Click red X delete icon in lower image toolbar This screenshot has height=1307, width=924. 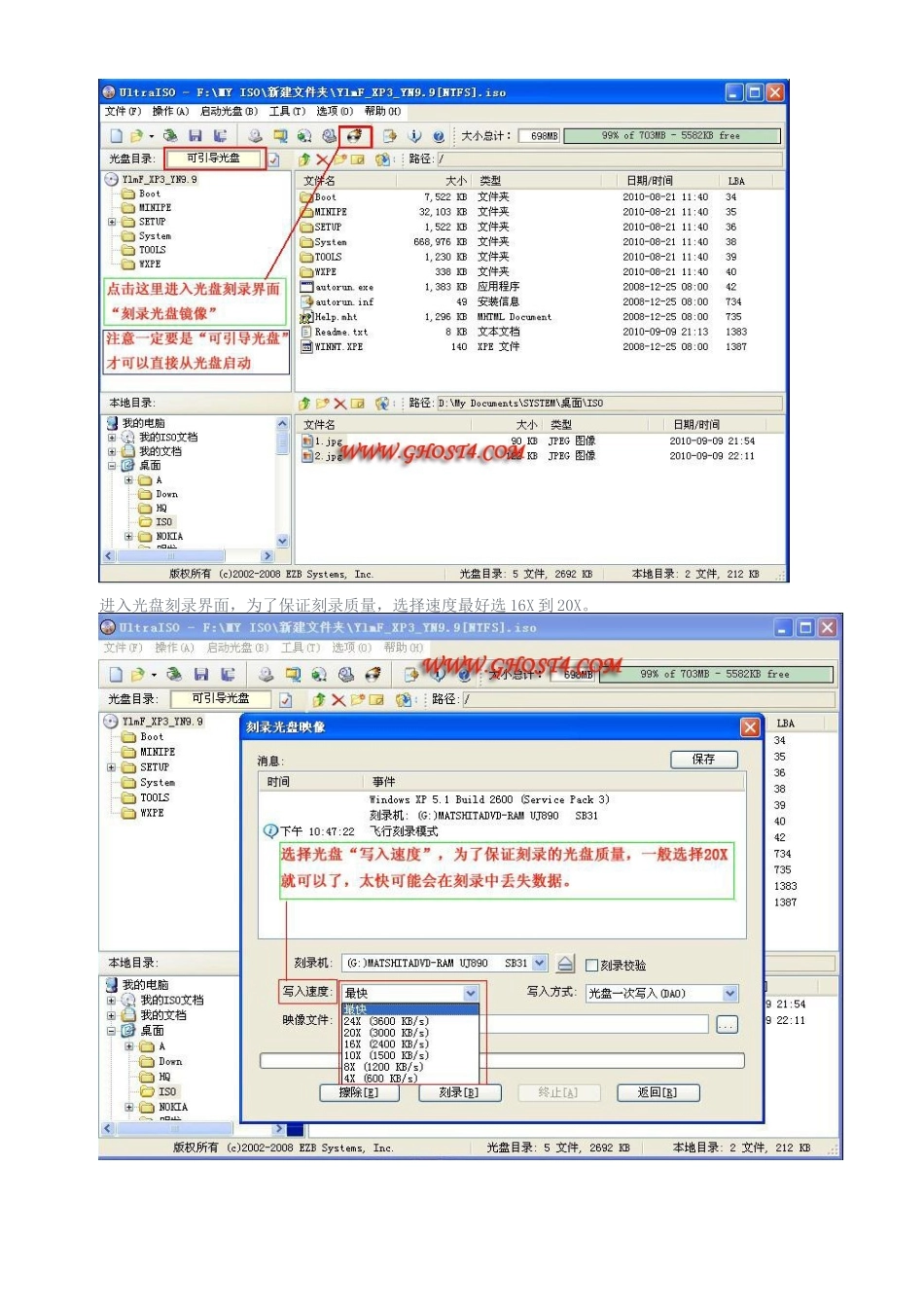point(338,700)
